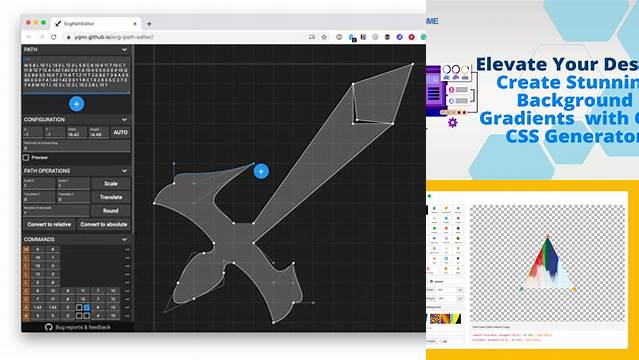Click the Convert to relative button
Screen dimensions: 639x360
[49, 224]
